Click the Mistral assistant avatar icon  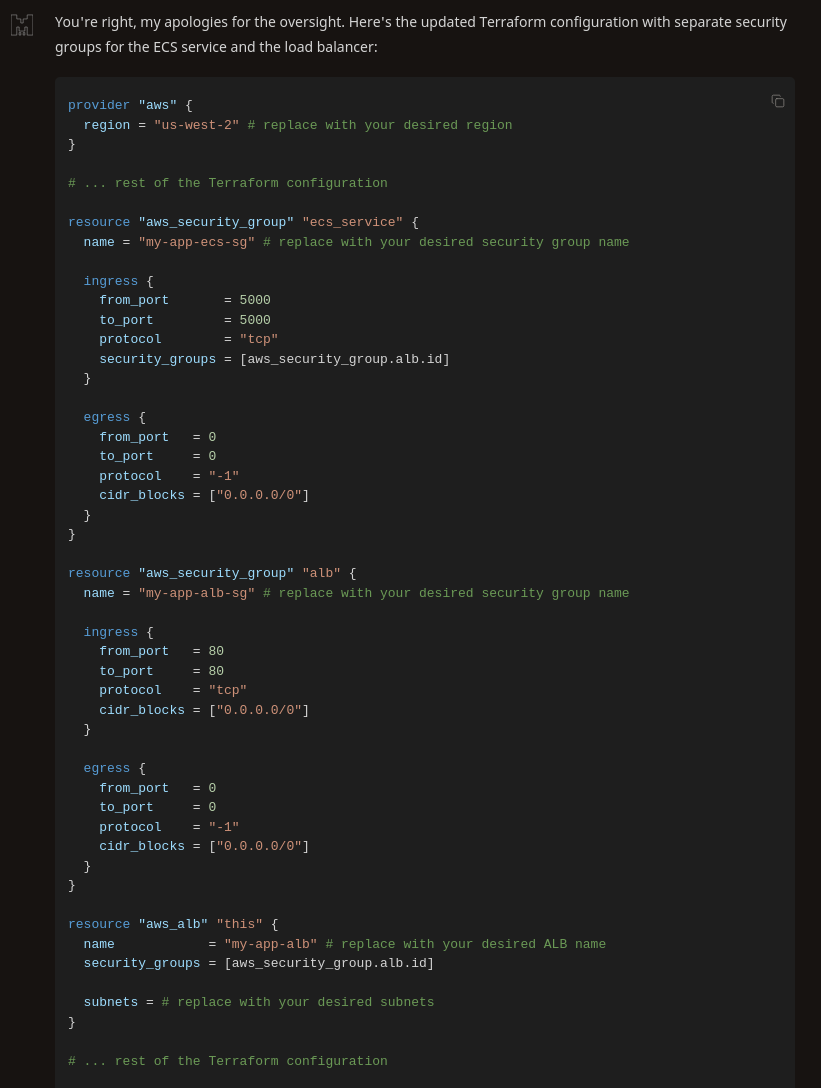point(22,25)
